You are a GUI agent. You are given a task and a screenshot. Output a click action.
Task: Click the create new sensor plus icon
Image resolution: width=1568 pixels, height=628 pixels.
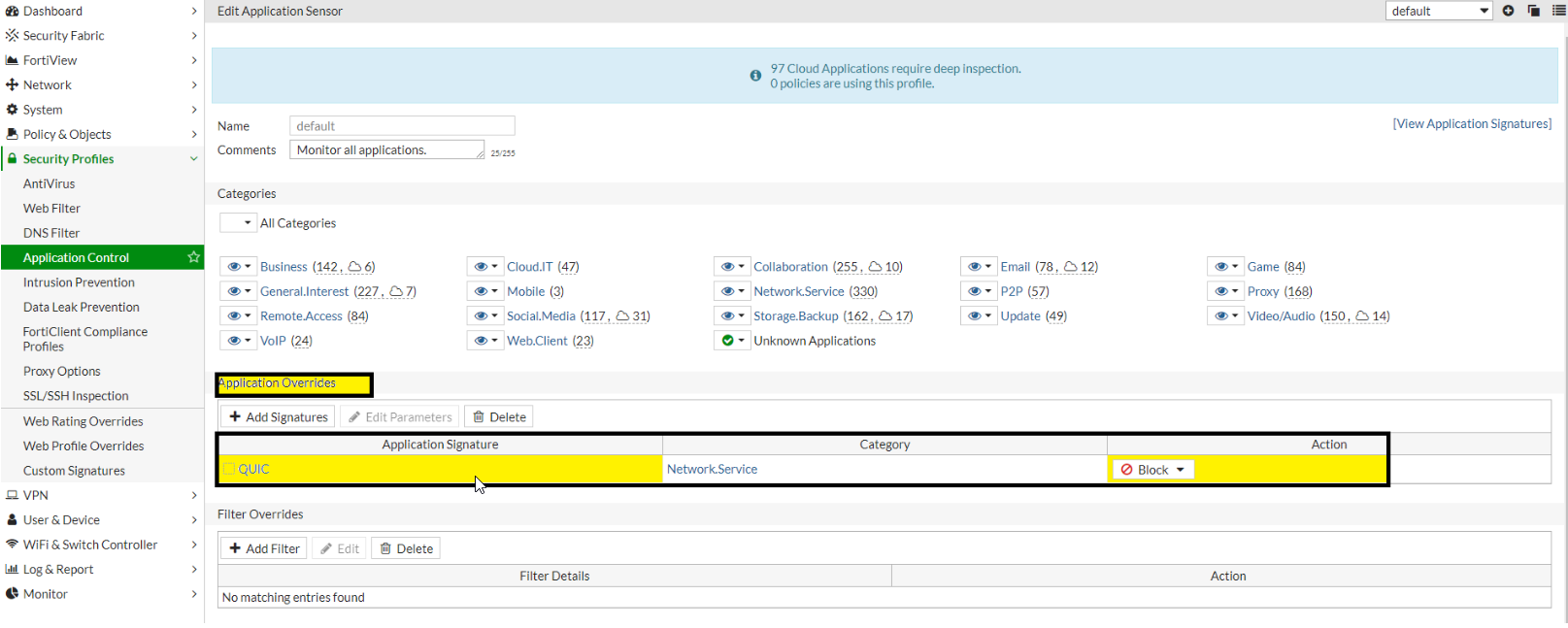point(1508,11)
